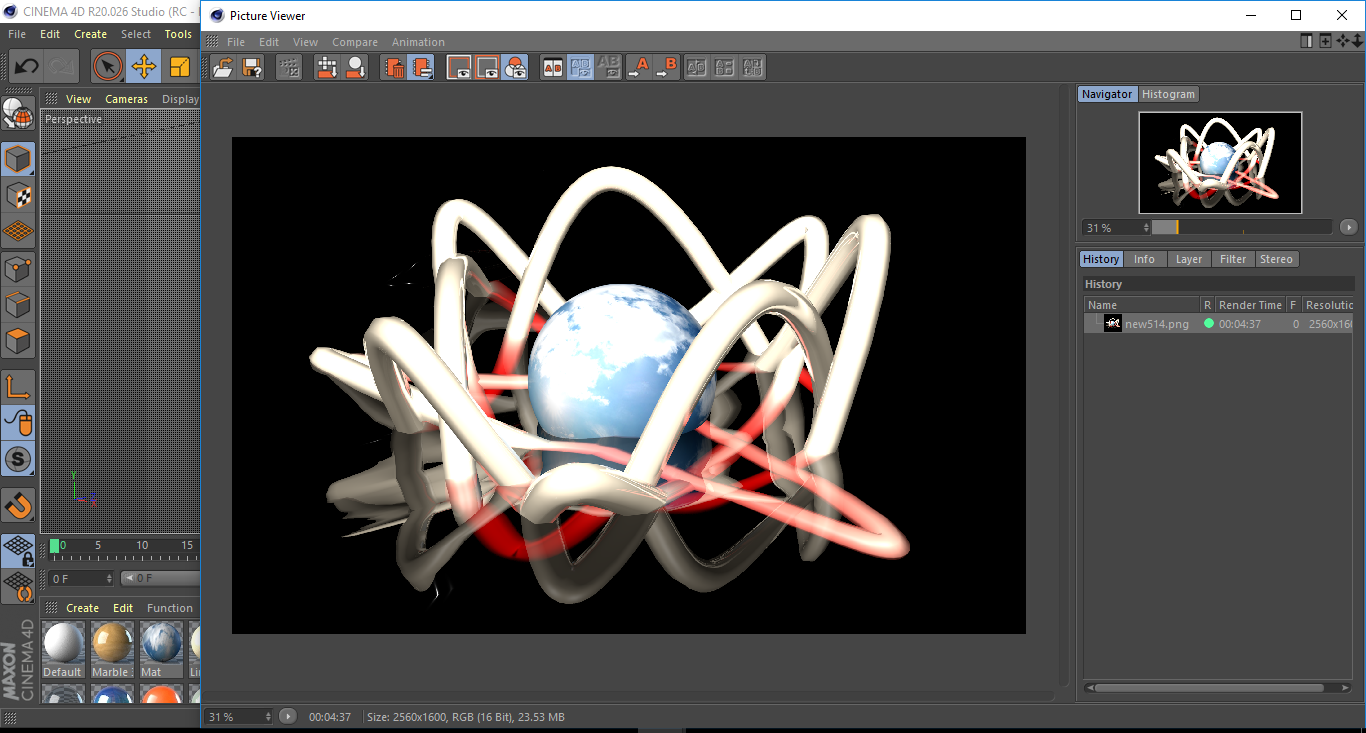The image size is (1366, 733).
Task: Click the Name column header
Action: [1142, 305]
